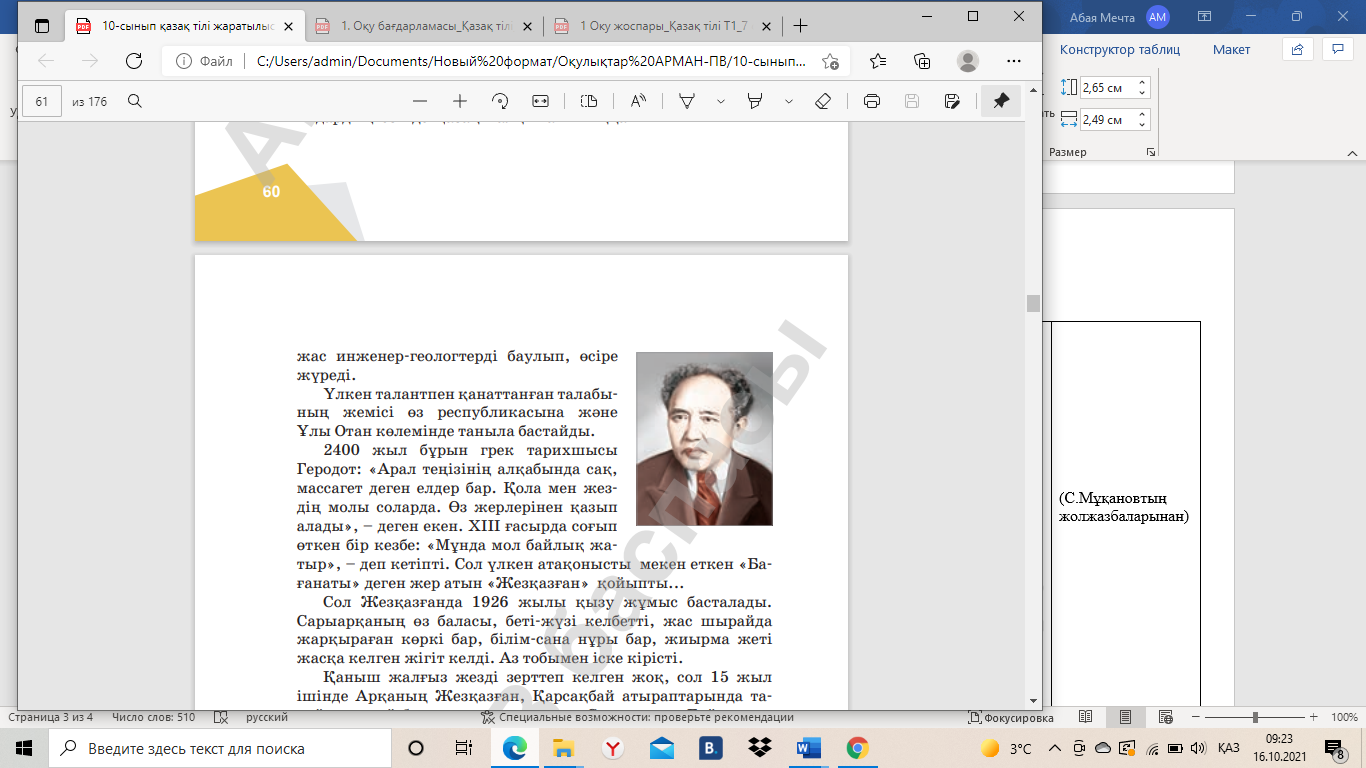Viewport: 1366px width, 768px height.
Task: Open the Макет ribbon tab in Word
Action: (1231, 49)
